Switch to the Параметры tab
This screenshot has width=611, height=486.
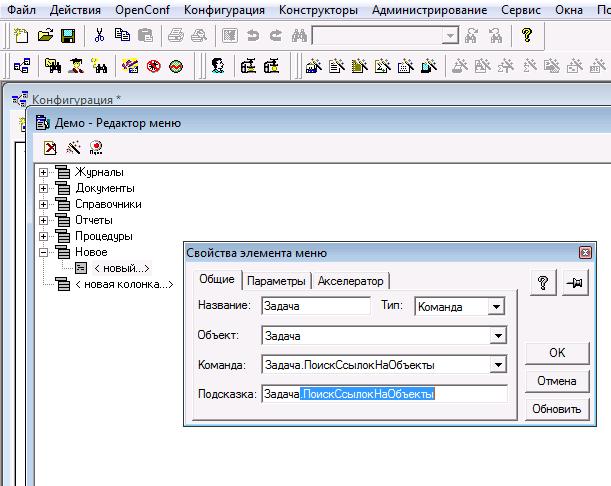[276, 281]
